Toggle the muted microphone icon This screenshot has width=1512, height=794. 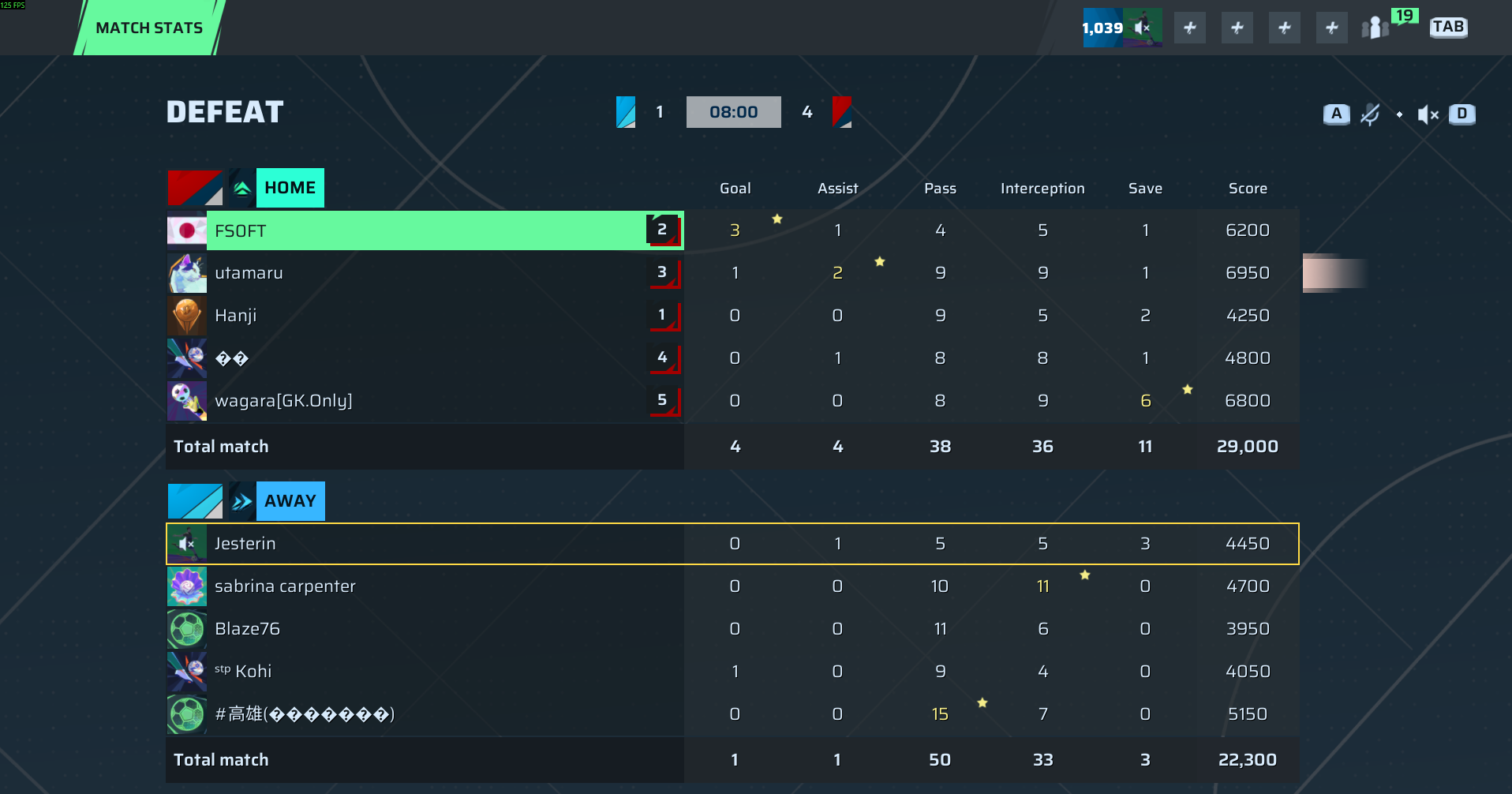point(1370,114)
